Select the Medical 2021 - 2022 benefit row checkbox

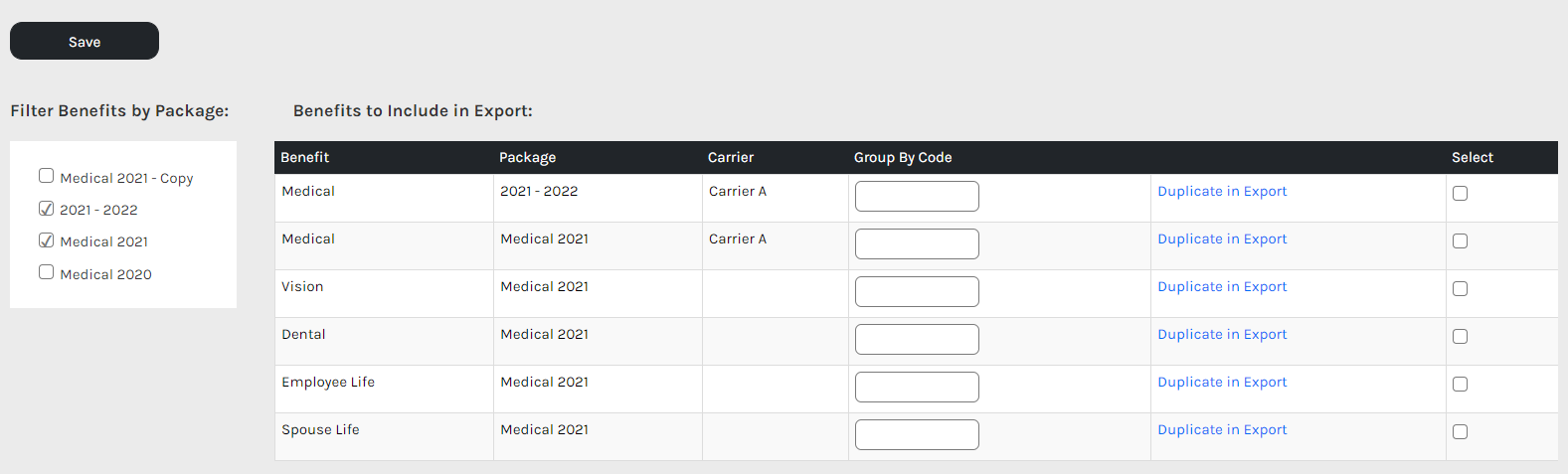coord(1460,194)
